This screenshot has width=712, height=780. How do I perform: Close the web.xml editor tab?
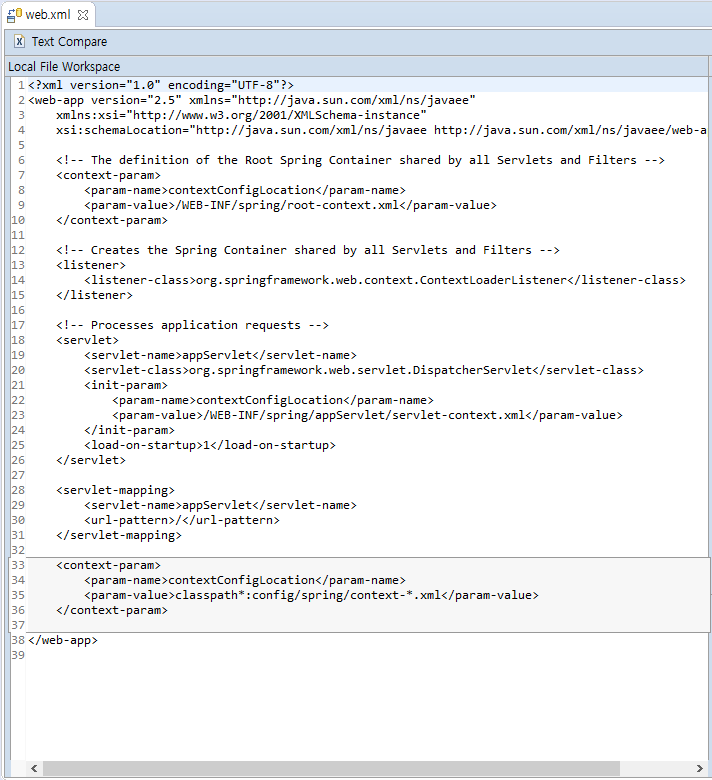pos(83,15)
